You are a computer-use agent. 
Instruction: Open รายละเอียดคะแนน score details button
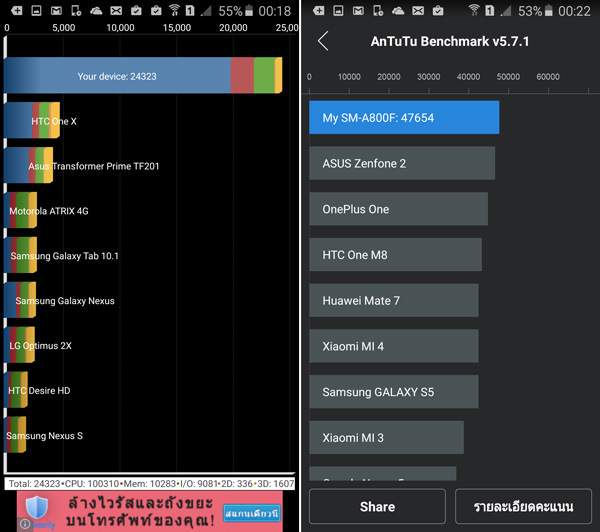pyautogui.click(x=523, y=506)
